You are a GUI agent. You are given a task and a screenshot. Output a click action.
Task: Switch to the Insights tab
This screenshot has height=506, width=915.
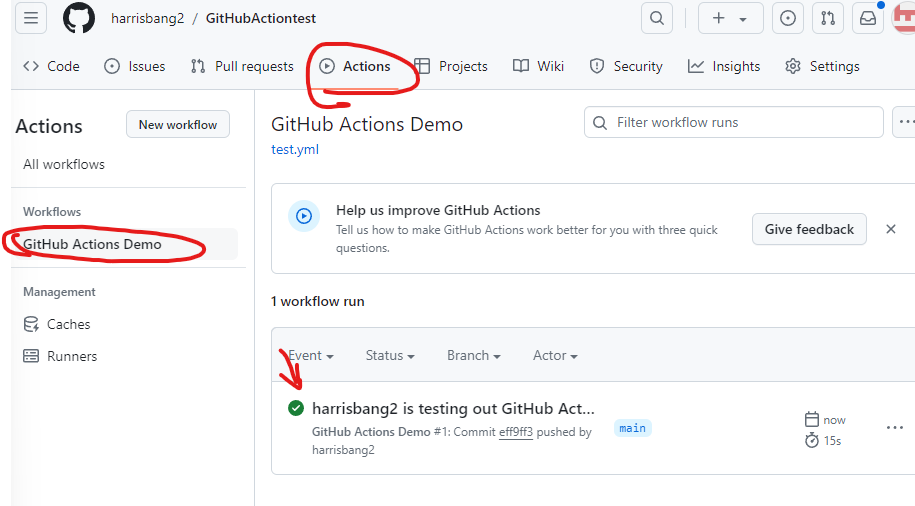pyautogui.click(x=724, y=67)
